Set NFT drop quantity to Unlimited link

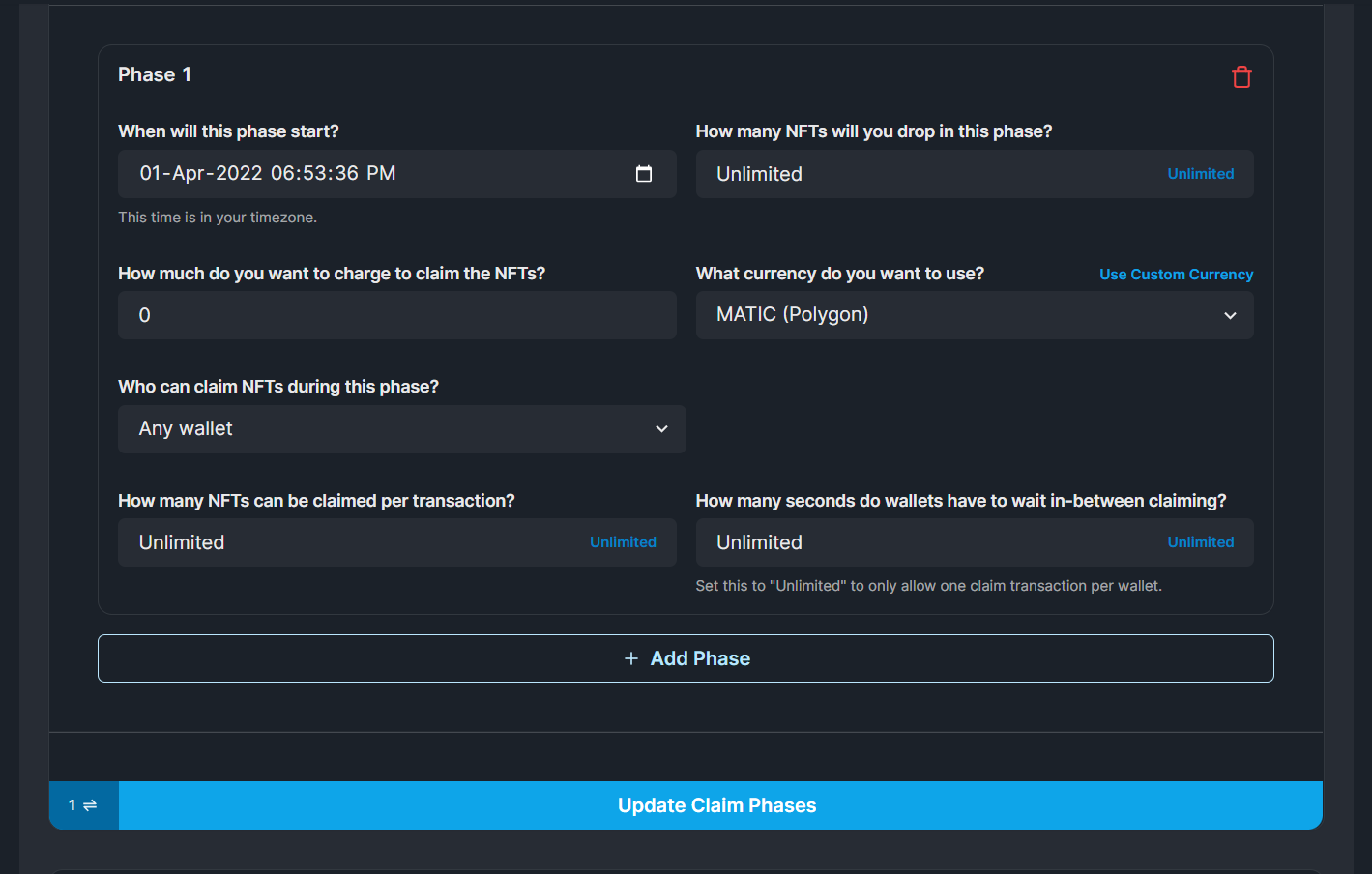[x=1201, y=174]
